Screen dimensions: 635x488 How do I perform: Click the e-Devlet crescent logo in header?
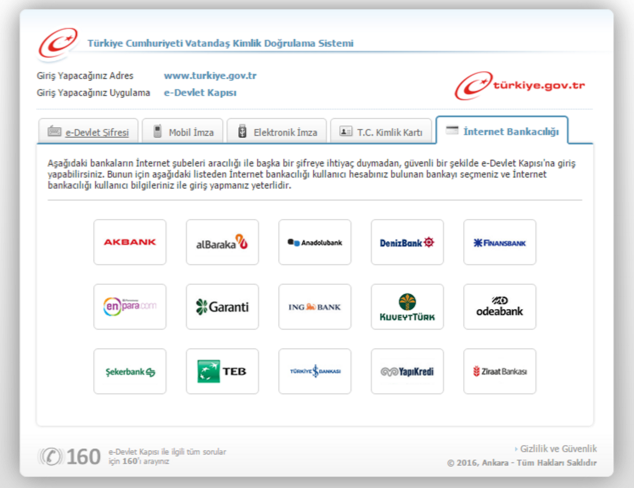(x=58, y=43)
